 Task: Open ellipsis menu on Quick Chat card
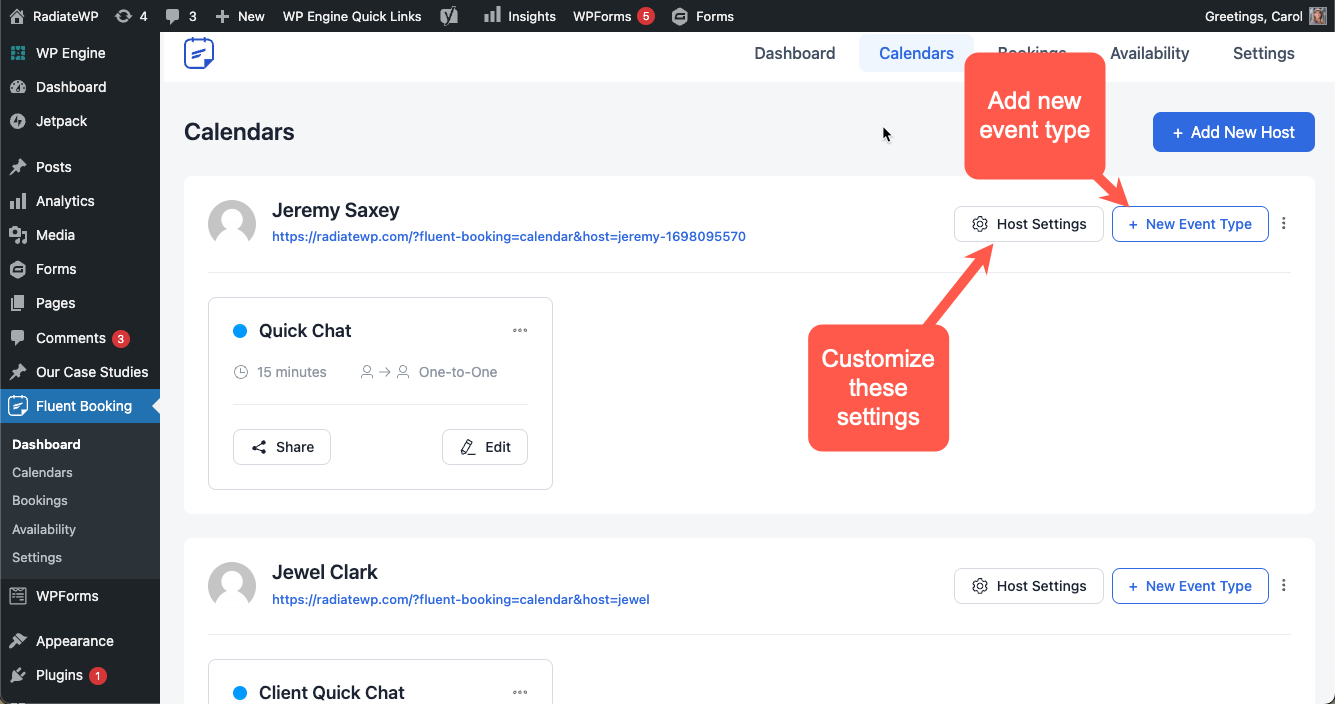click(x=520, y=330)
